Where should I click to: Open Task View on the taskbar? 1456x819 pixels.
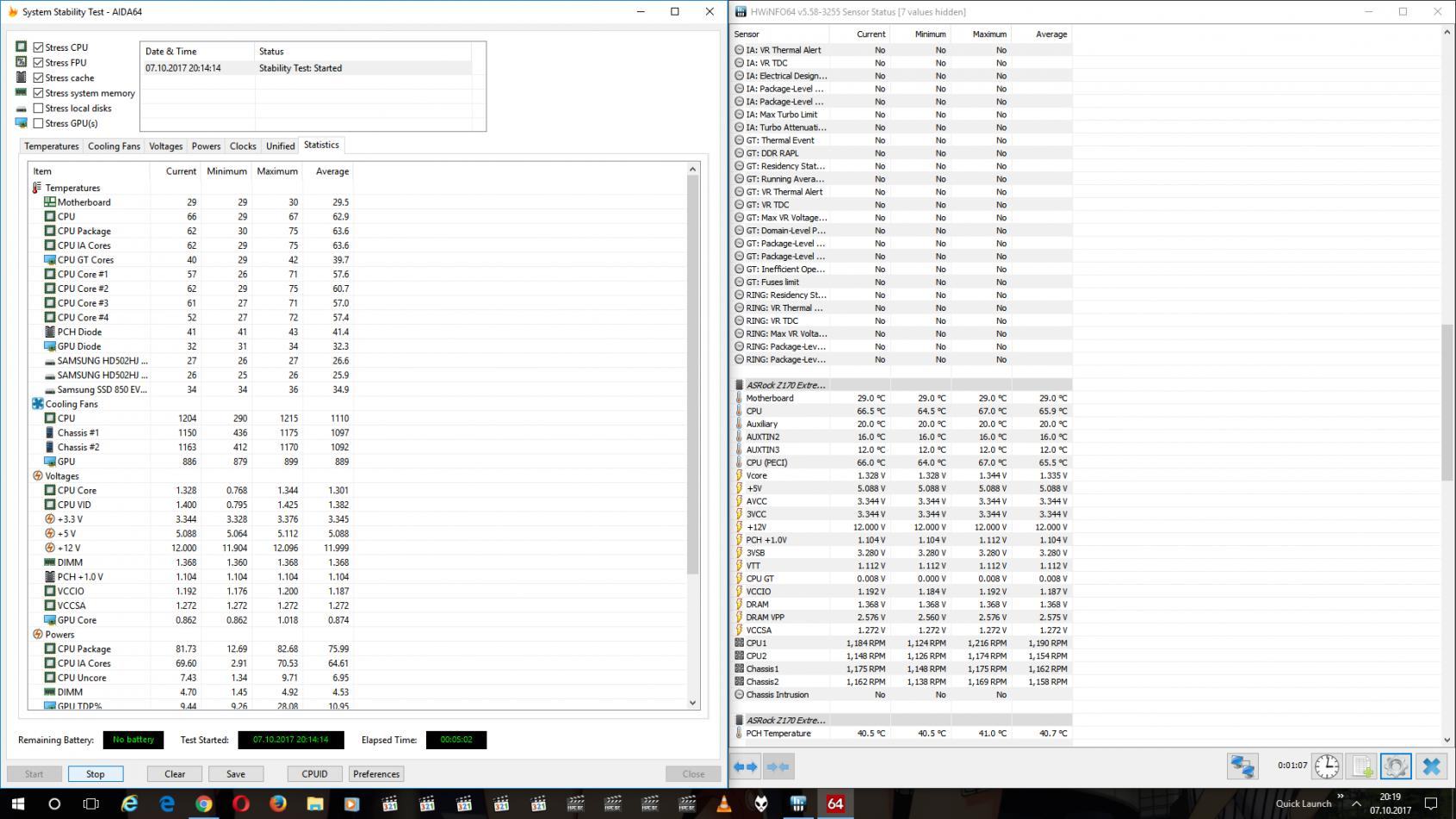pos(91,803)
